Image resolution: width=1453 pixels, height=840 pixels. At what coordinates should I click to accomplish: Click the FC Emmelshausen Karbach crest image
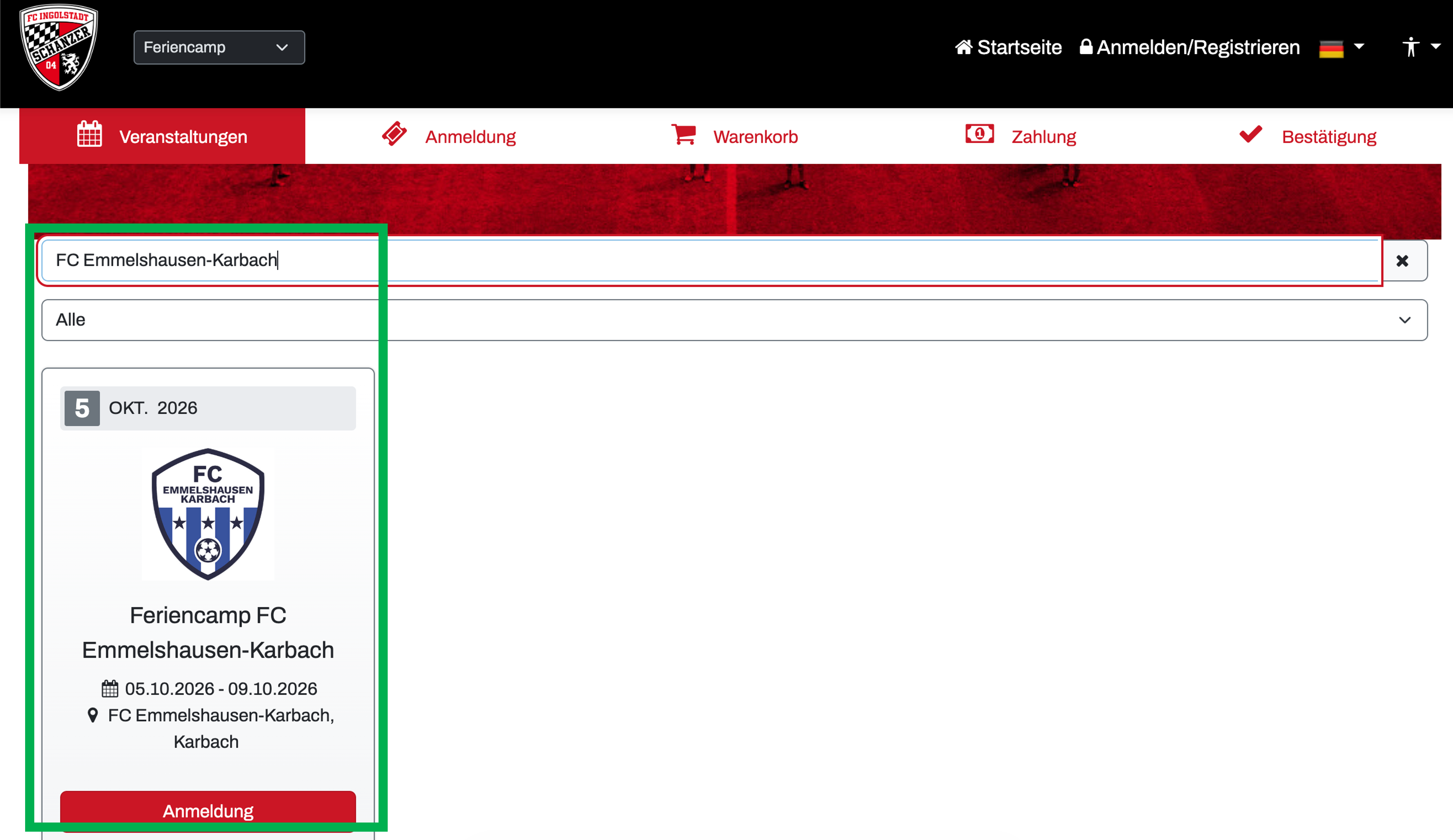(x=208, y=514)
